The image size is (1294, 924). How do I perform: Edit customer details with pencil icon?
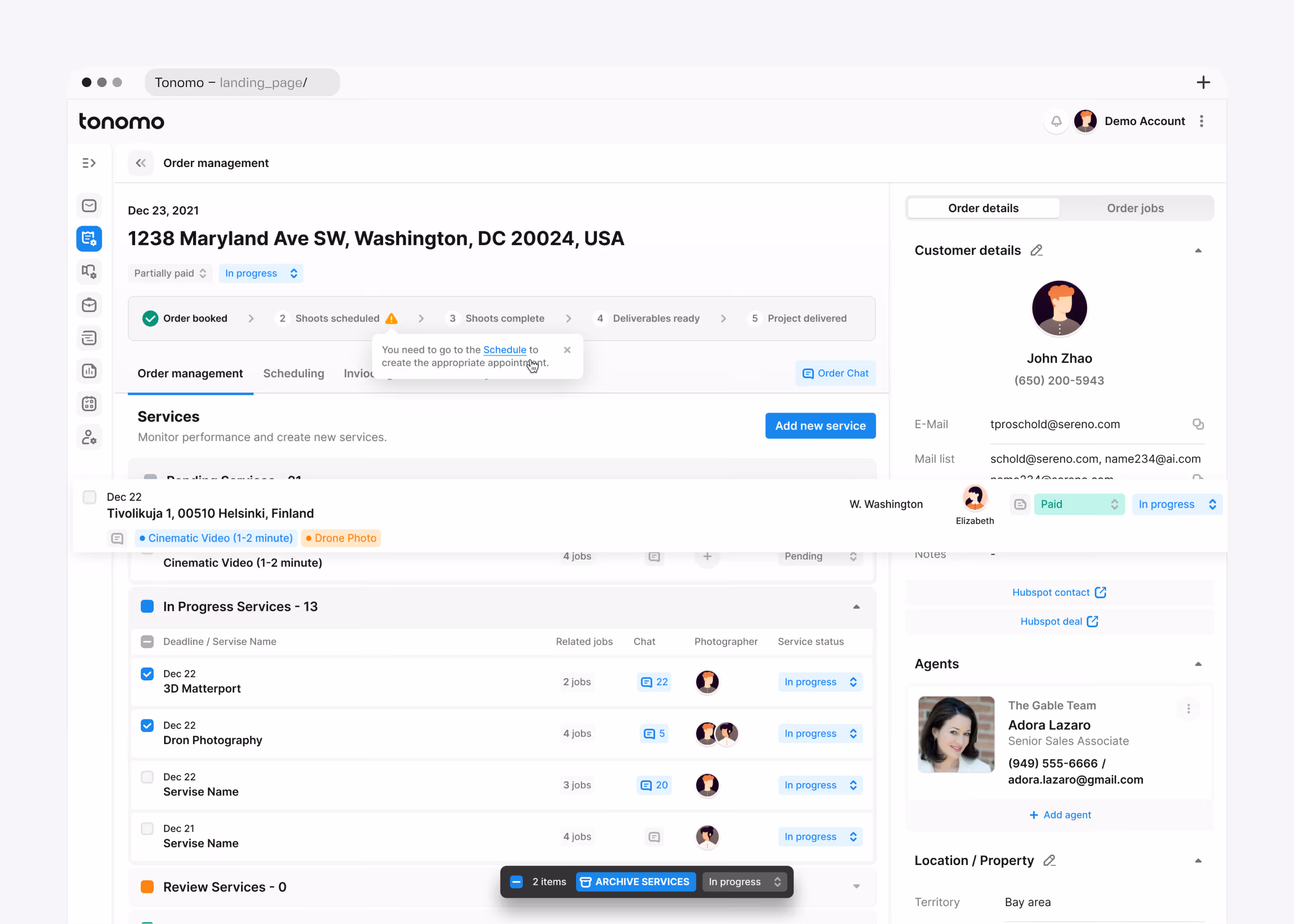1036,250
